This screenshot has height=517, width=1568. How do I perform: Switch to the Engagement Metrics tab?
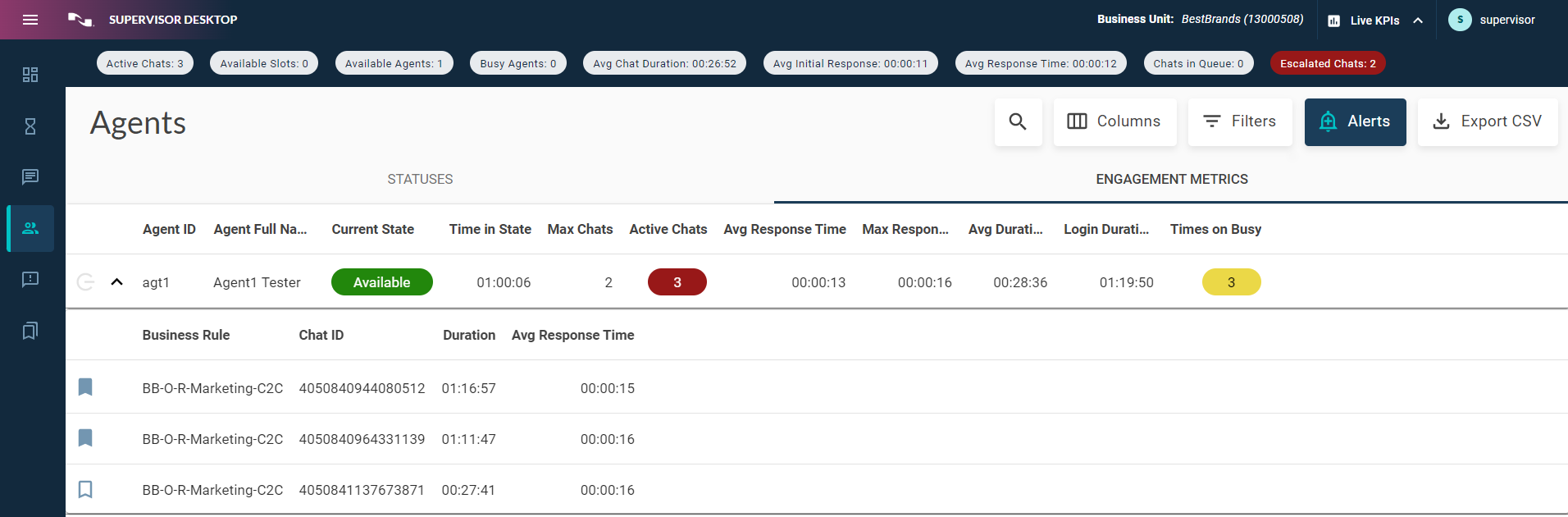(x=1171, y=179)
